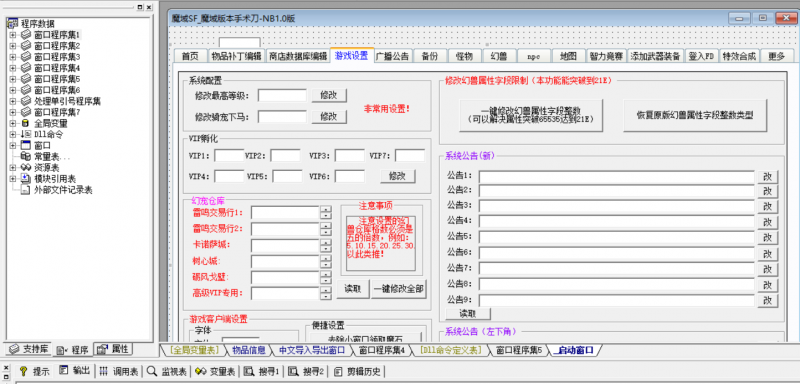This screenshot has width=800, height=384.
Task: Click the 窗口程序集5 stack icon
Action: pyautogui.click(x=26, y=79)
